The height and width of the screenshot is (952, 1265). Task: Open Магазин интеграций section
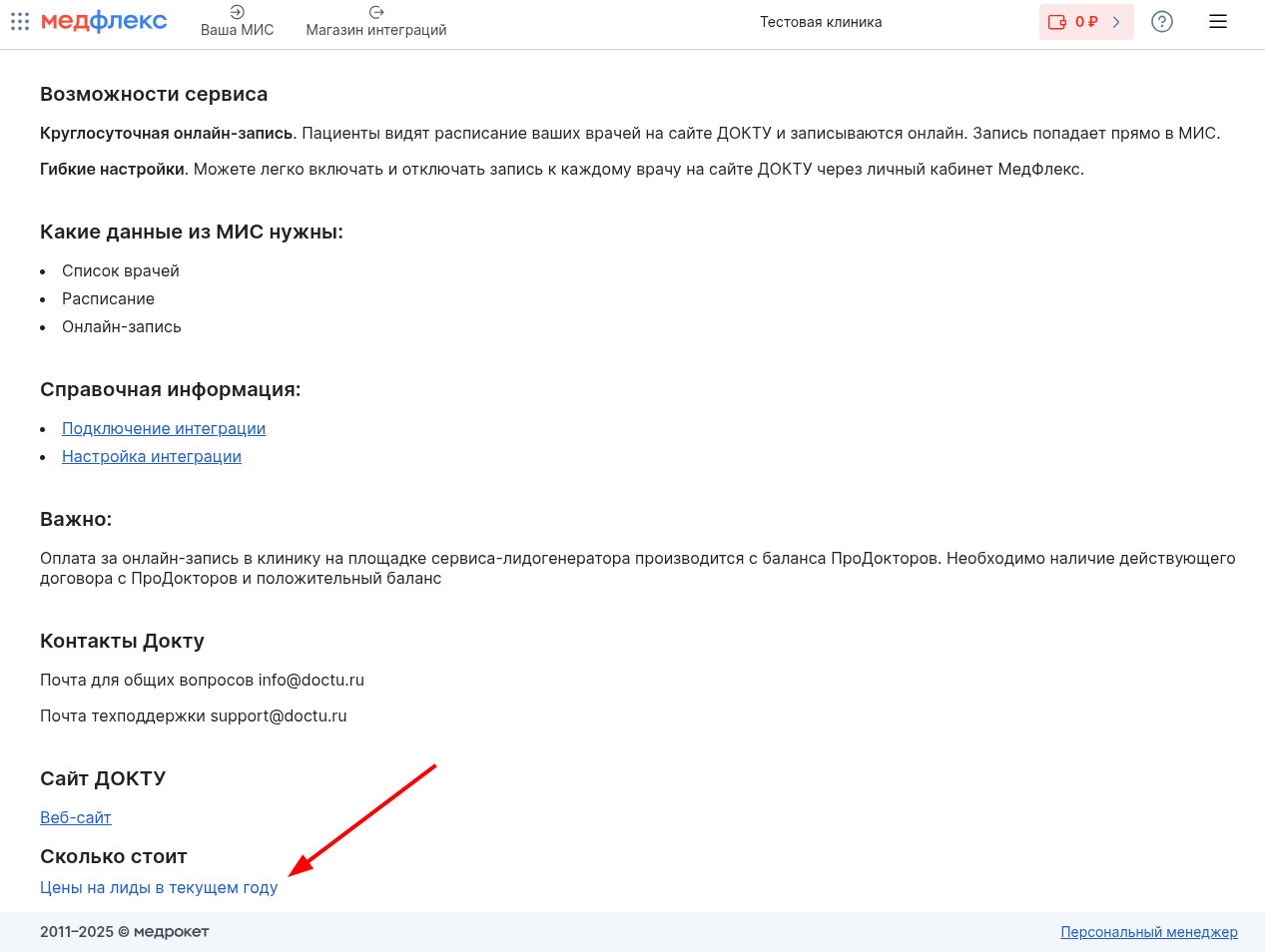[x=376, y=30]
